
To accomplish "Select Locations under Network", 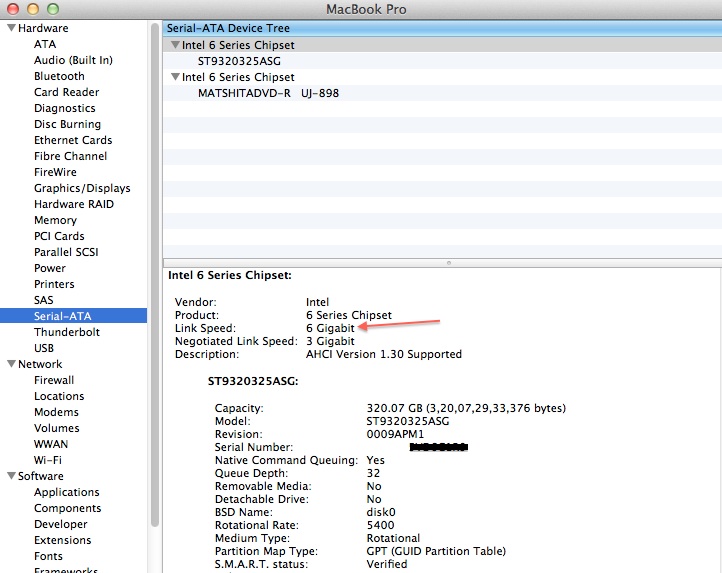I will pyautogui.click(x=59, y=396).
